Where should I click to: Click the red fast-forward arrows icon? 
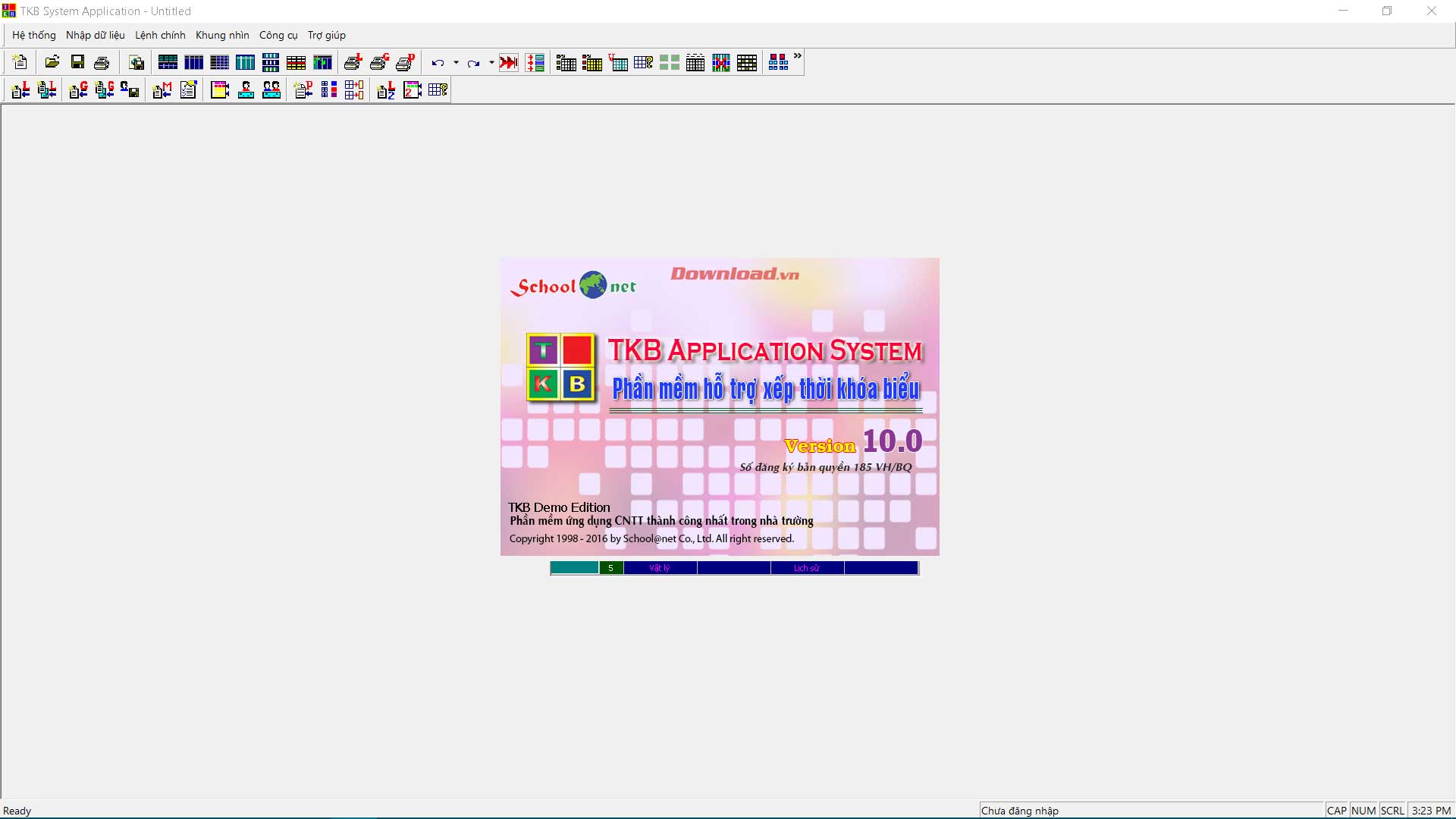click(x=509, y=63)
